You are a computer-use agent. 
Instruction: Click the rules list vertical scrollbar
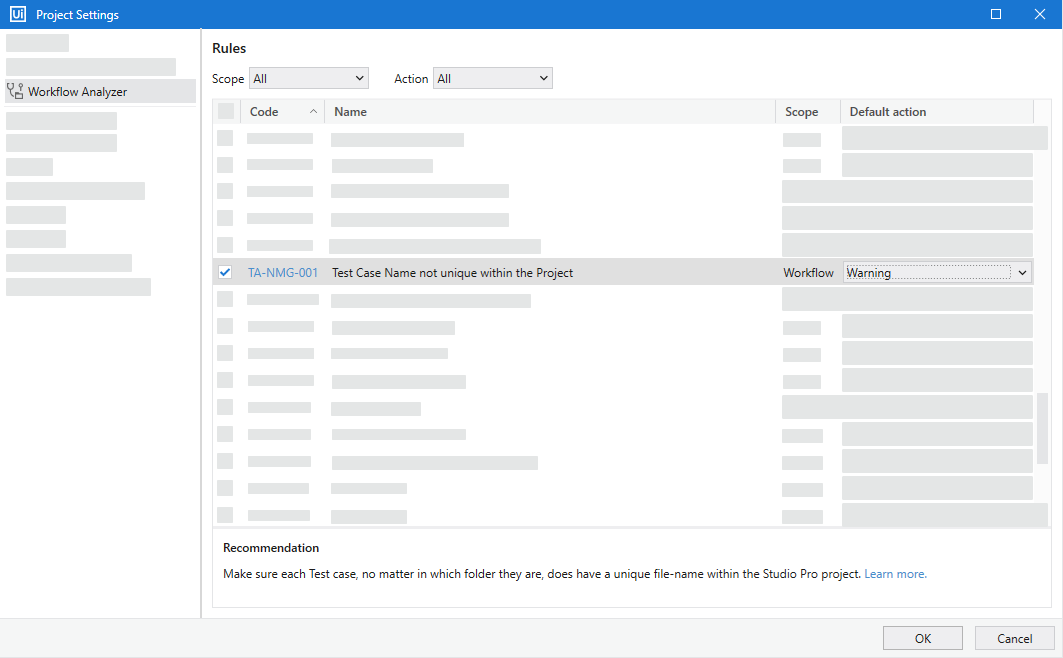tap(1042, 430)
